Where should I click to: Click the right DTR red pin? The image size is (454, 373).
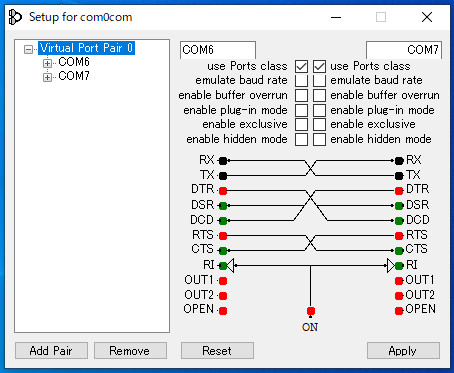pyautogui.click(x=399, y=191)
